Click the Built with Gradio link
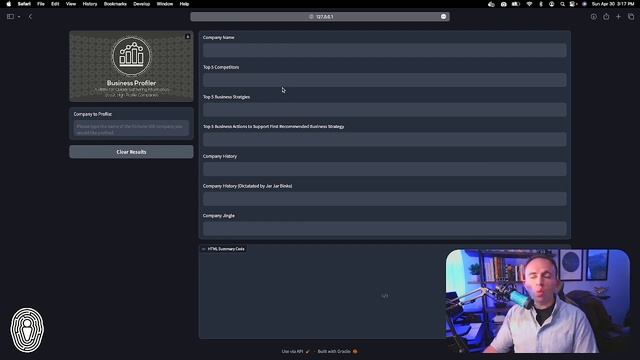Image resolution: width=640 pixels, height=360 pixels. 337,351
